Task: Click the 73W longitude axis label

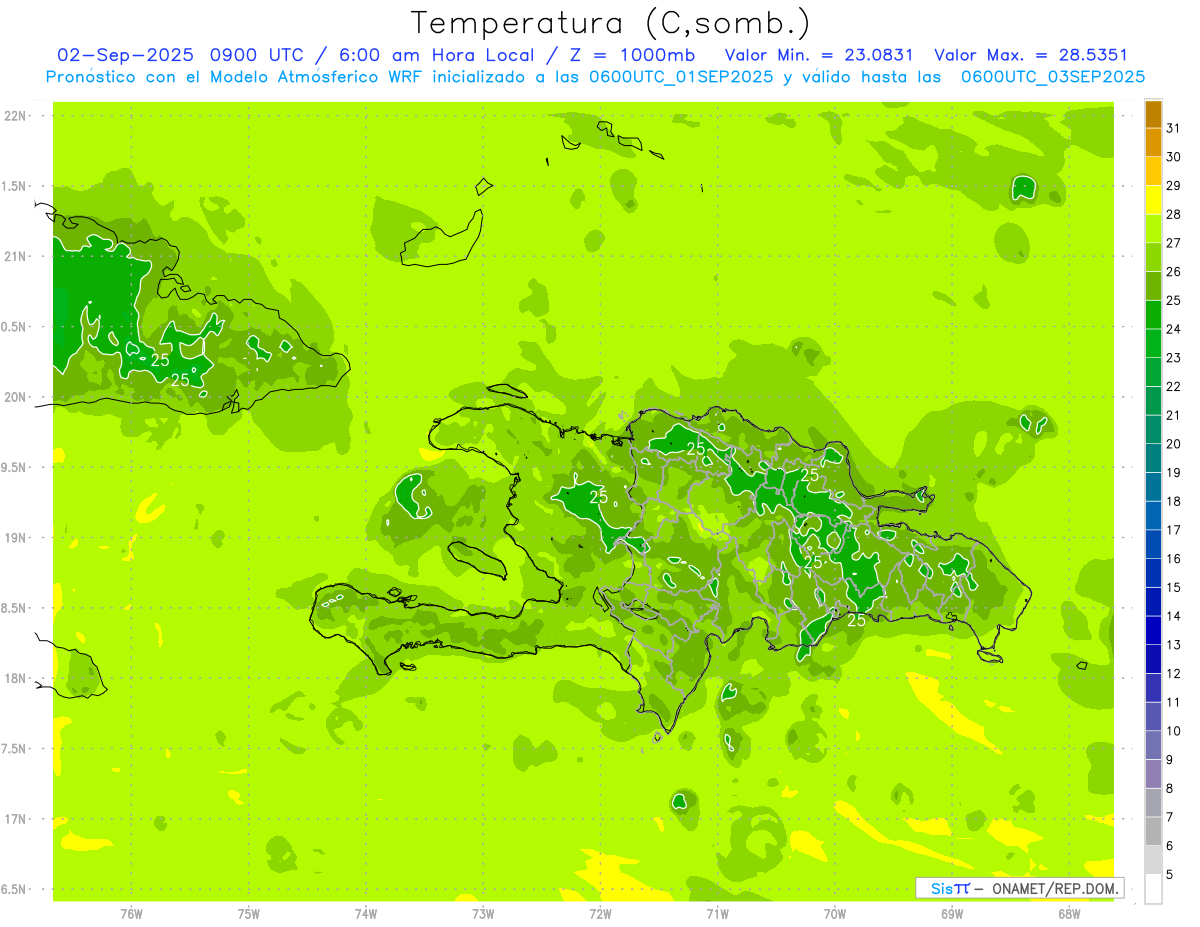Action: (x=483, y=913)
